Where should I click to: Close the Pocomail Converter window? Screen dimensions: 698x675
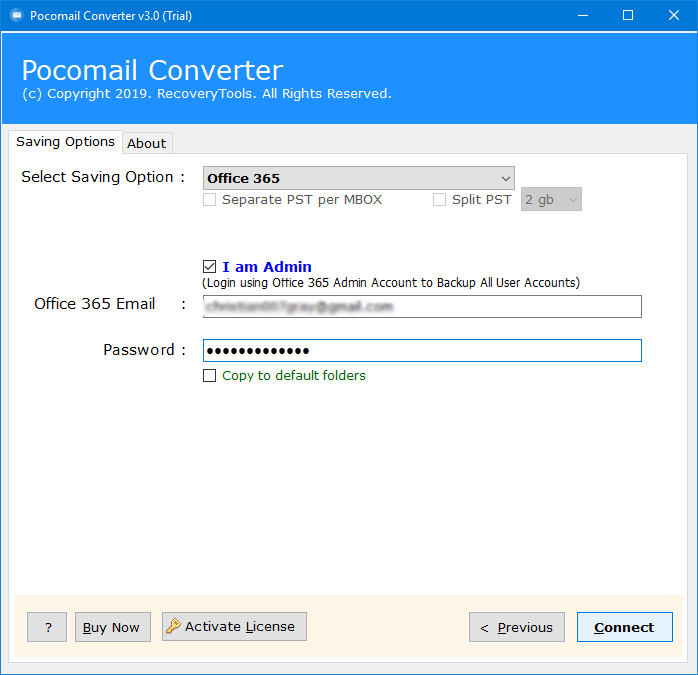coord(674,16)
